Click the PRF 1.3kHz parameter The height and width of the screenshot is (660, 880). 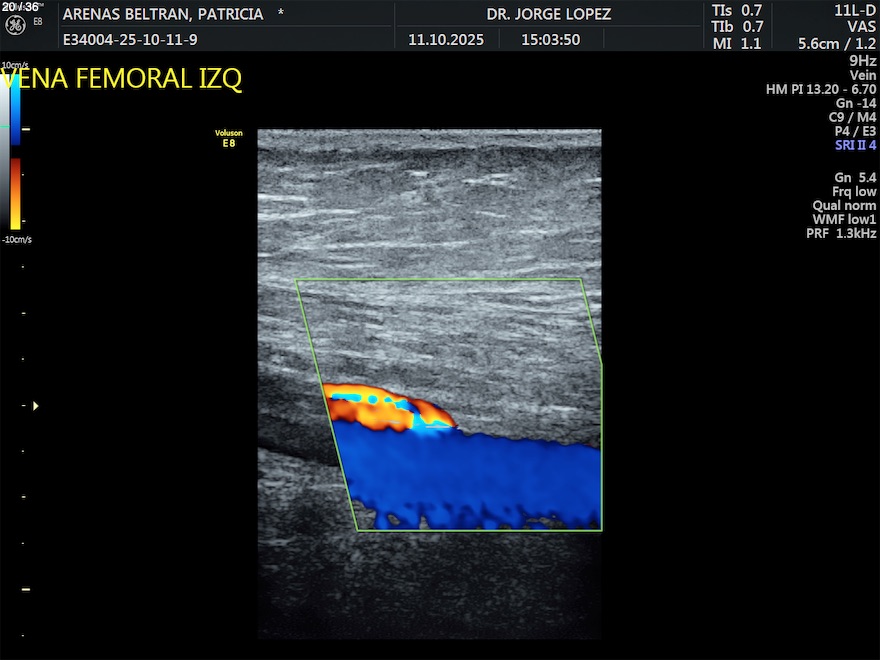[841, 233]
